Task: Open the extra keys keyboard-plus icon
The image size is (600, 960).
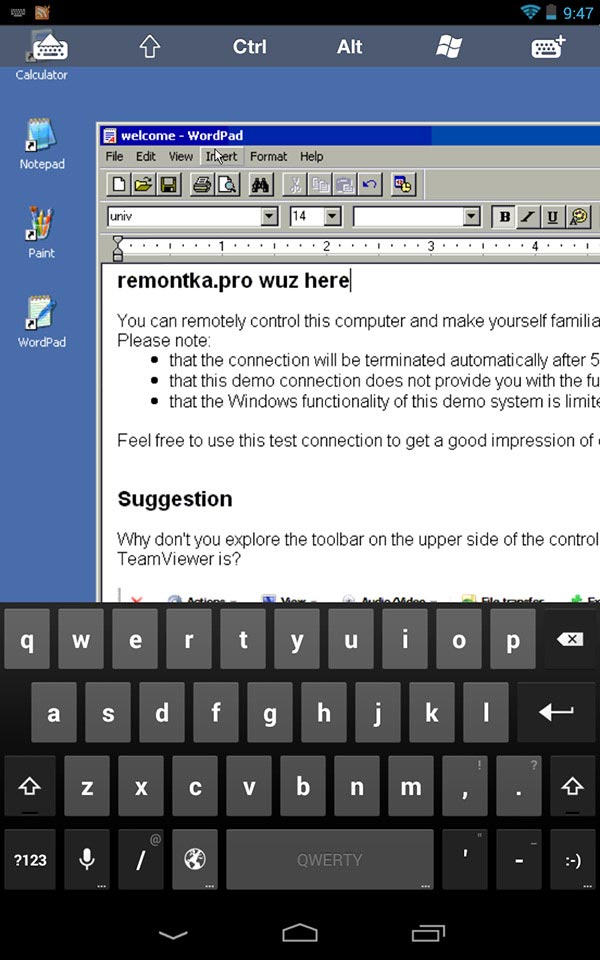Action: [x=548, y=47]
